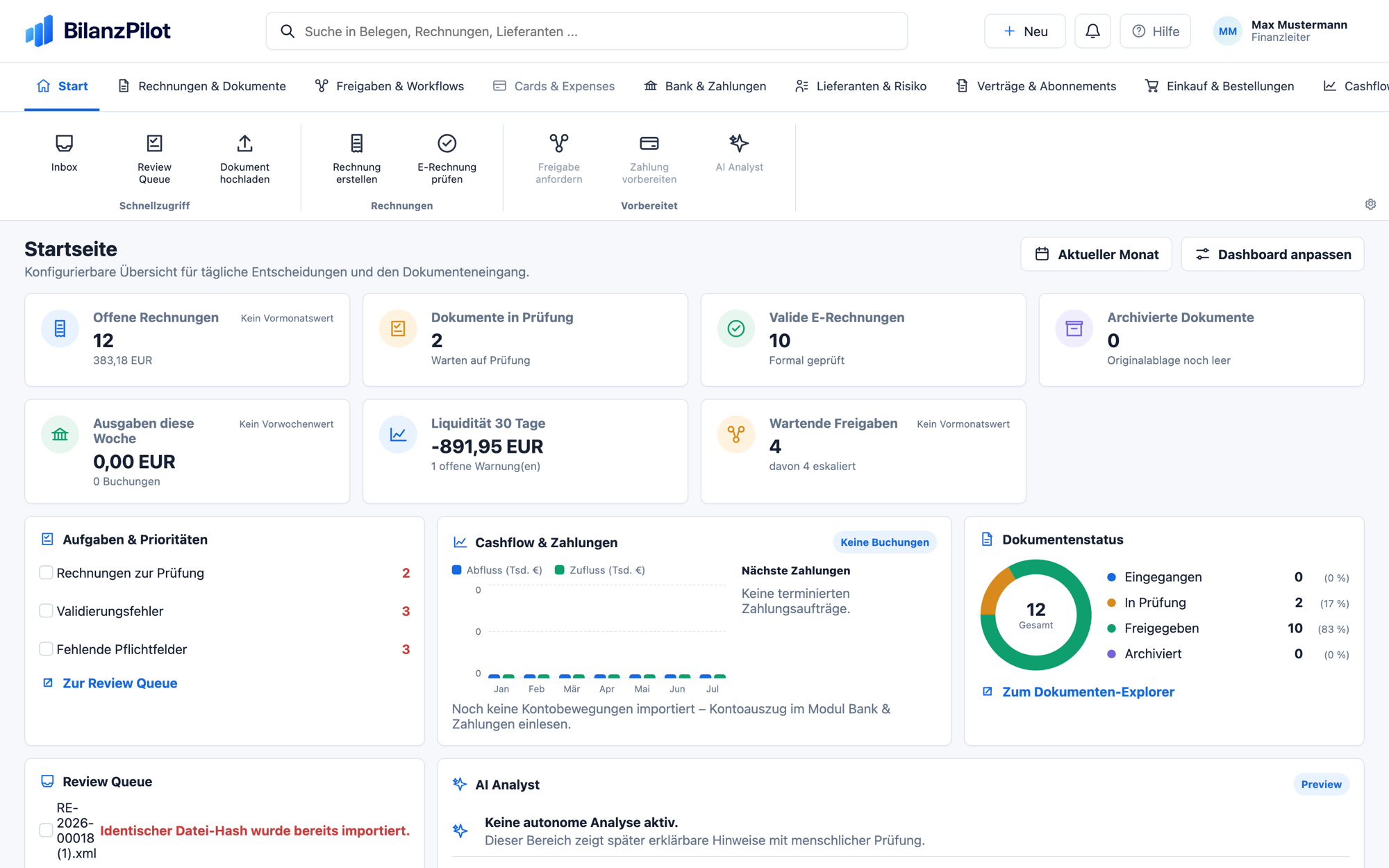Screen dimensions: 1389x868
Task: Click the MM user avatar
Action: click(x=1227, y=31)
